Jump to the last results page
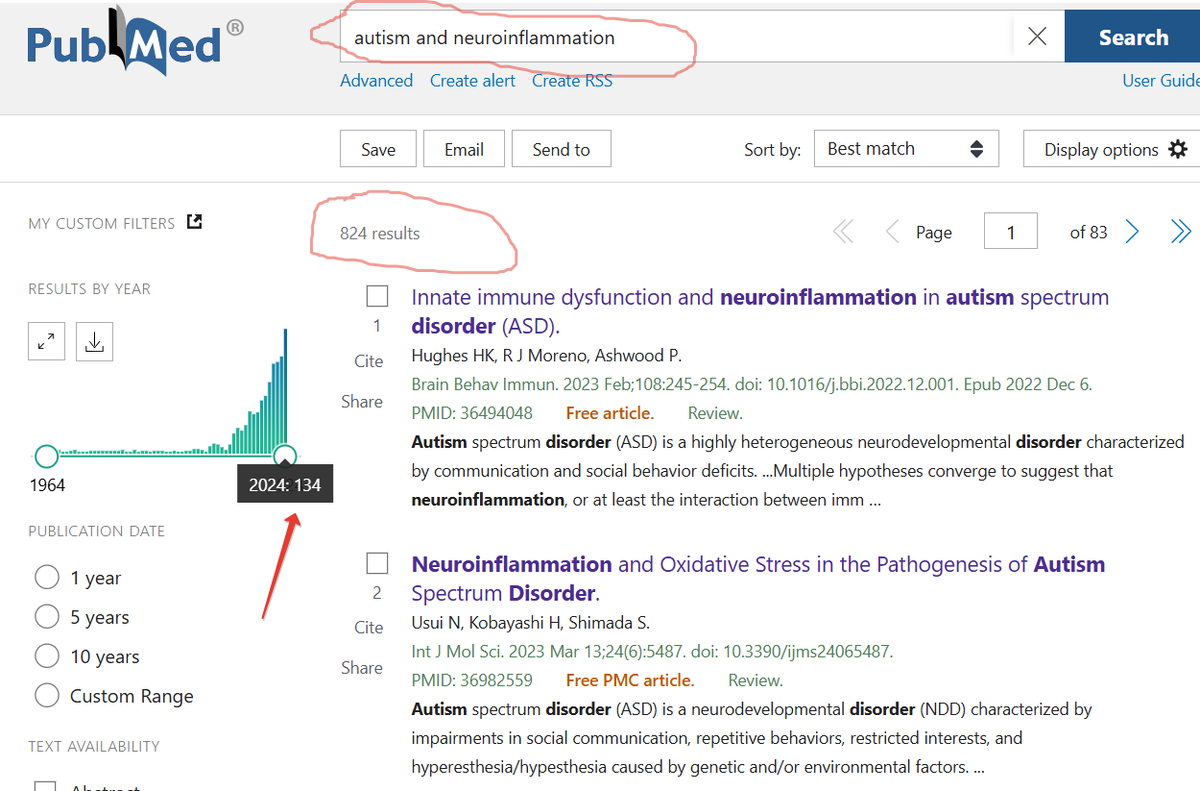 click(x=1181, y=232)
